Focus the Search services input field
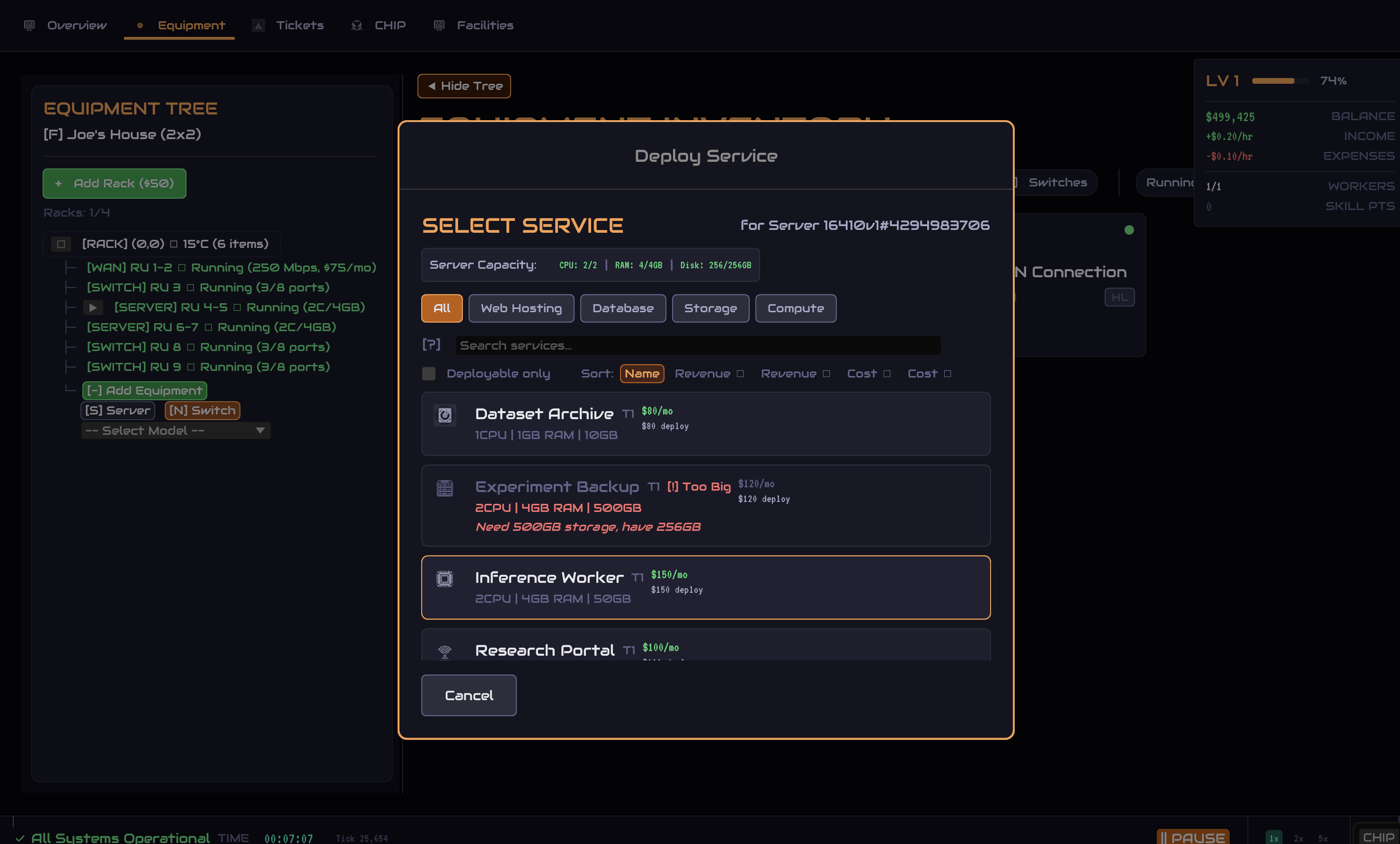The height and width of the screenshot is (844, 1400). (698, 345)
